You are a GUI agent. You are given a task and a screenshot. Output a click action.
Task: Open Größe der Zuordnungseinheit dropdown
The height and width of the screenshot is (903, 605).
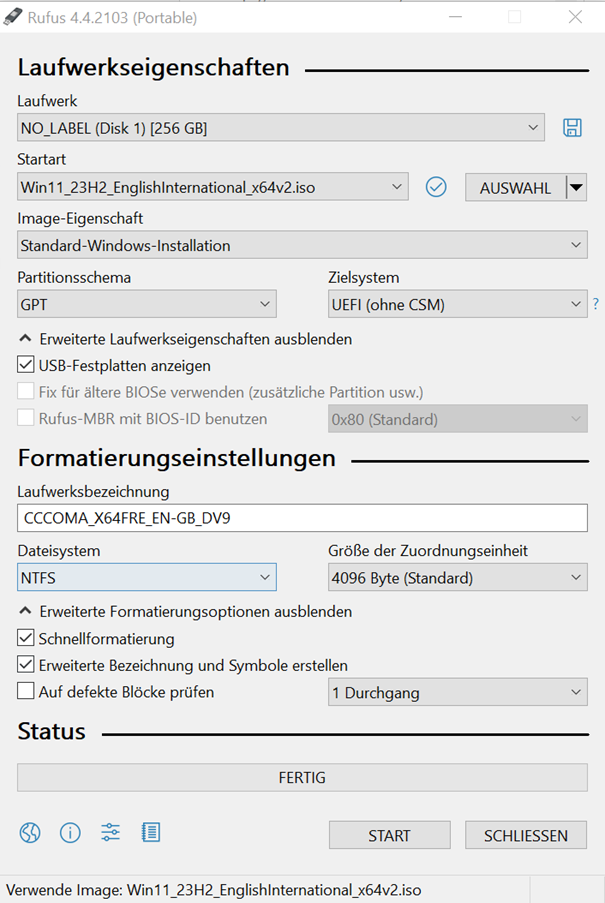click(x=458, y=577)
